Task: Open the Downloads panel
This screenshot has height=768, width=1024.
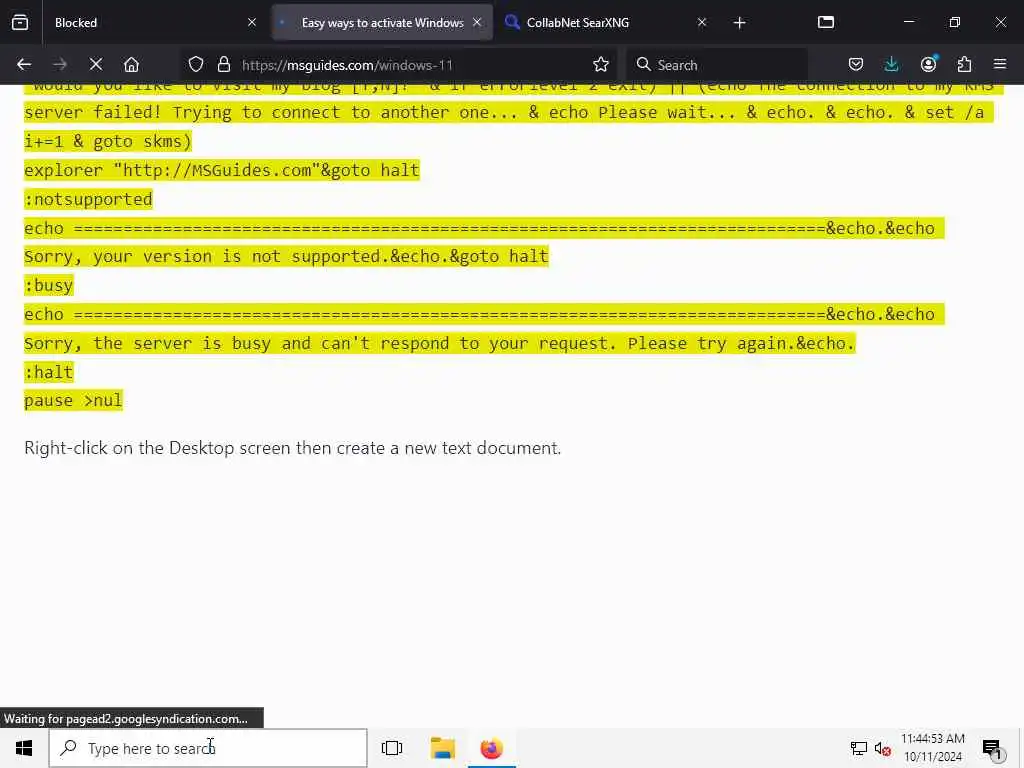Action: [891, 65]
